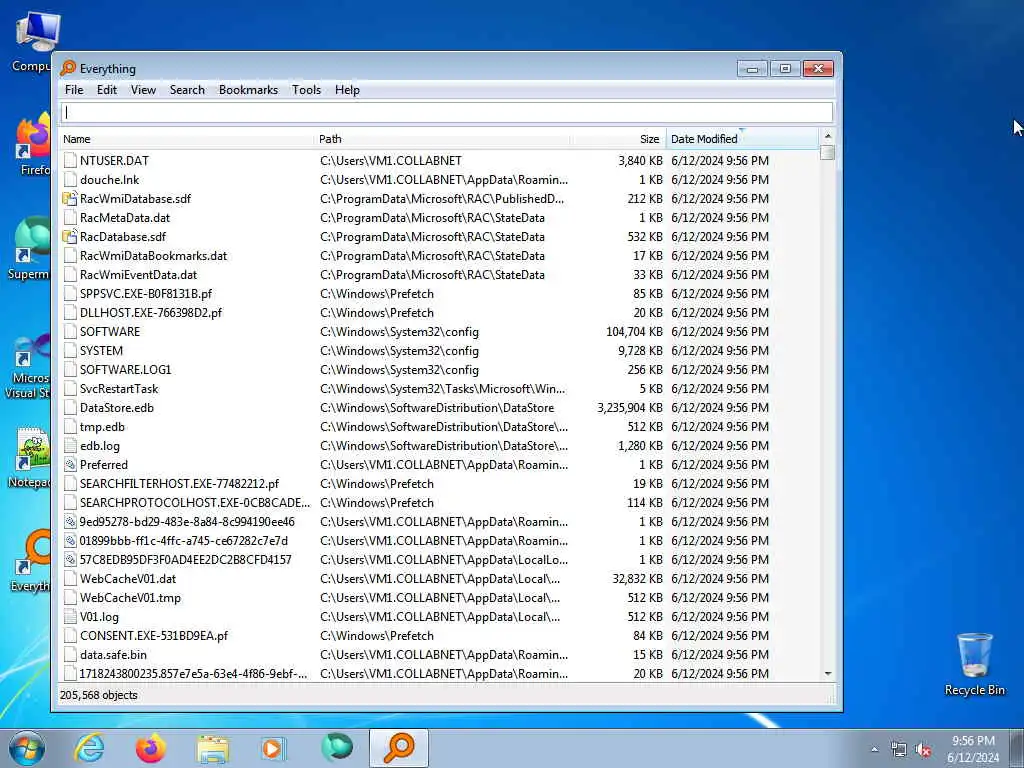Viewport: 1024px width, 768px height.
Task: Select the SPPSVC.EXE-B0F8131B.pf row
Action: (x=439, y=294)
